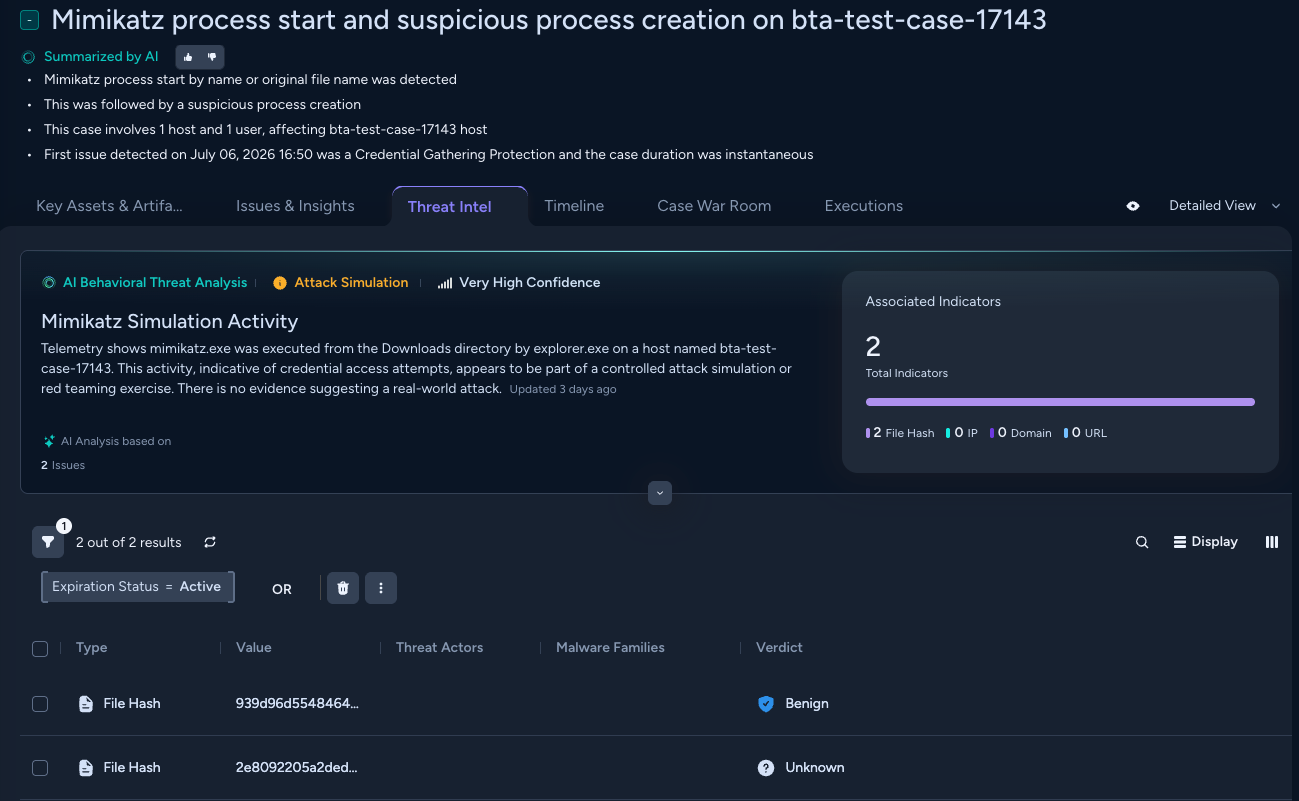
Task: Click the 2 Issues link
Action: pyautogui.click(x=63, y=465)
